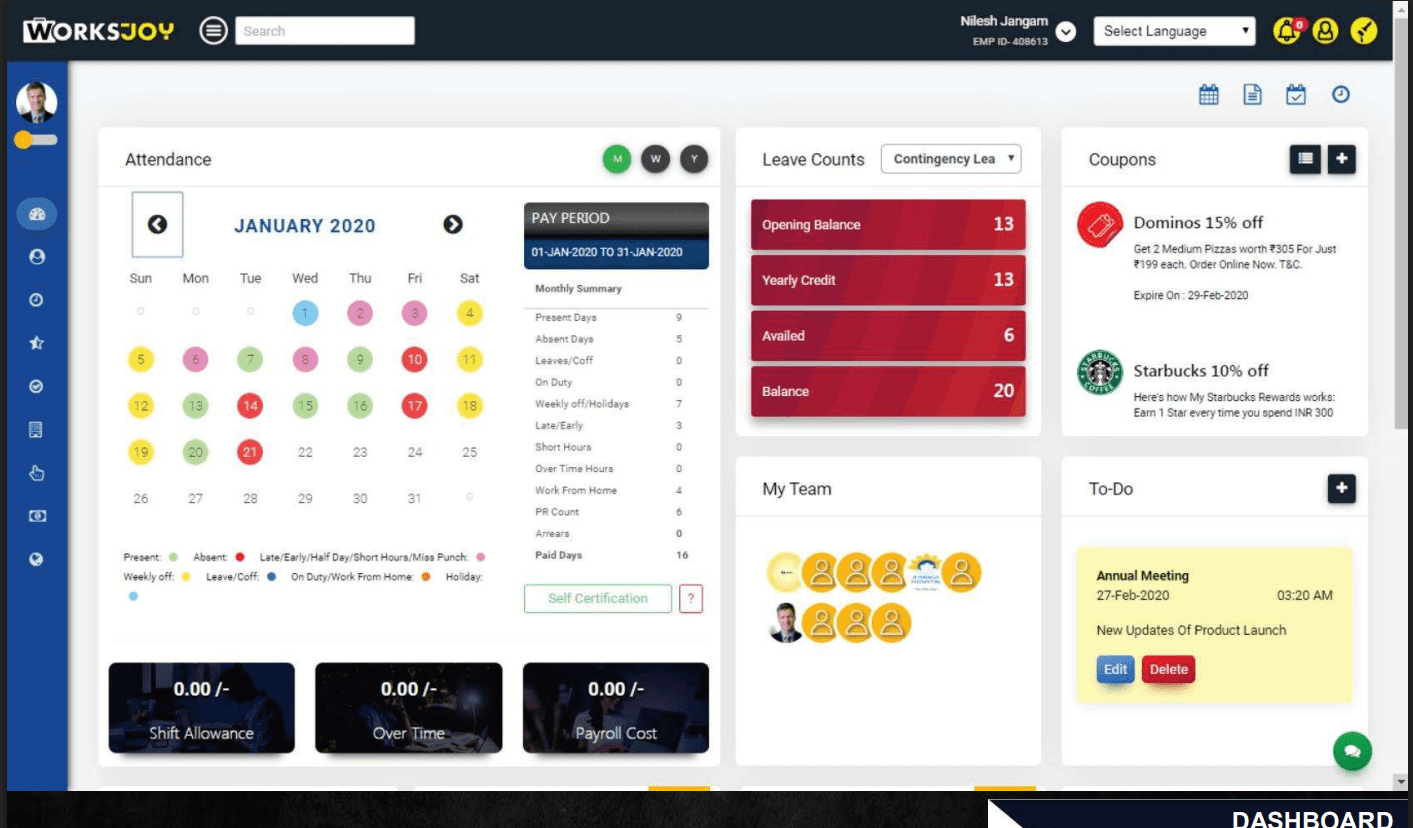Image resolution: width=1413 pixels, height=828 pixels.
Task: Open notifications bell icon
Action: 1286,31
